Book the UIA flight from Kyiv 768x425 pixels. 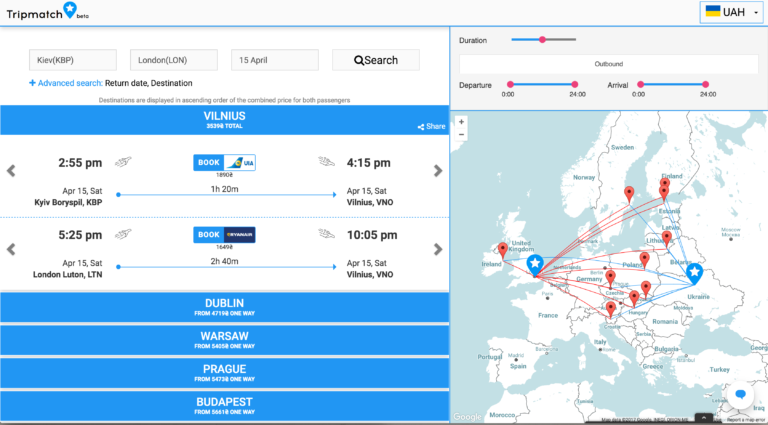pyautogui.click(x=224, y=163)
